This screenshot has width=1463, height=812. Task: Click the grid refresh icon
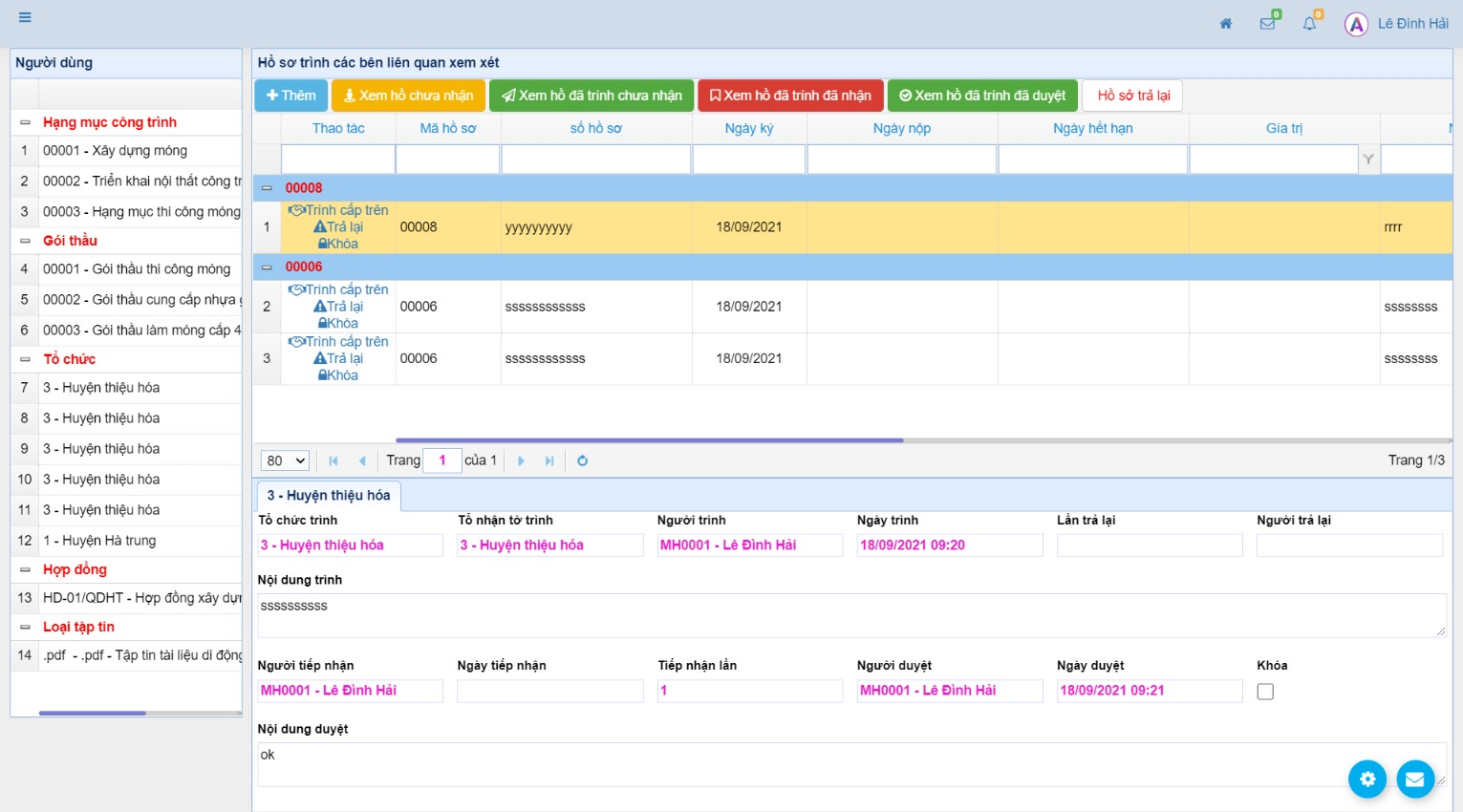(582, 460)
